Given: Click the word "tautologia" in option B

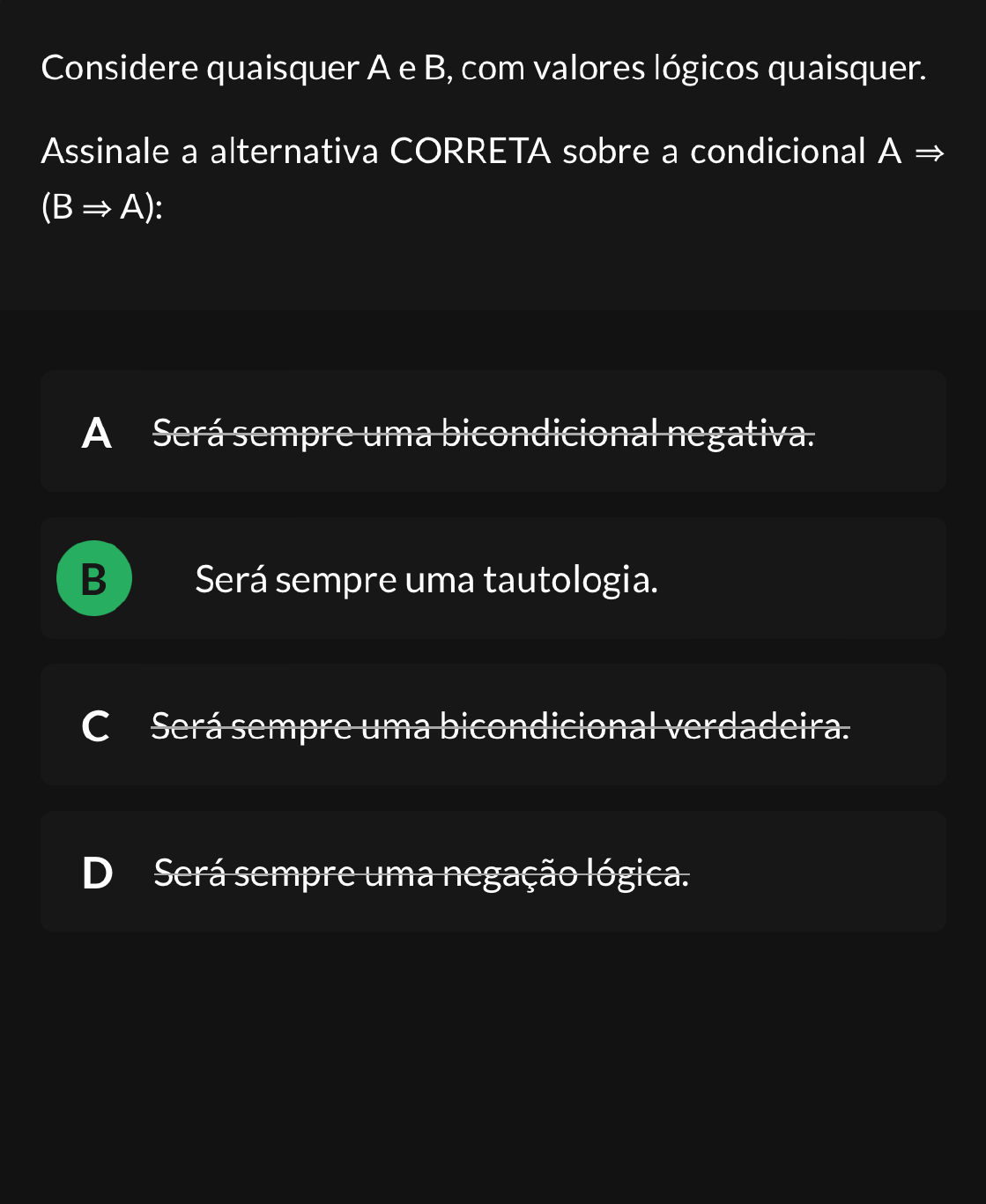Looking at the screenshot, I should pos(570,580).
